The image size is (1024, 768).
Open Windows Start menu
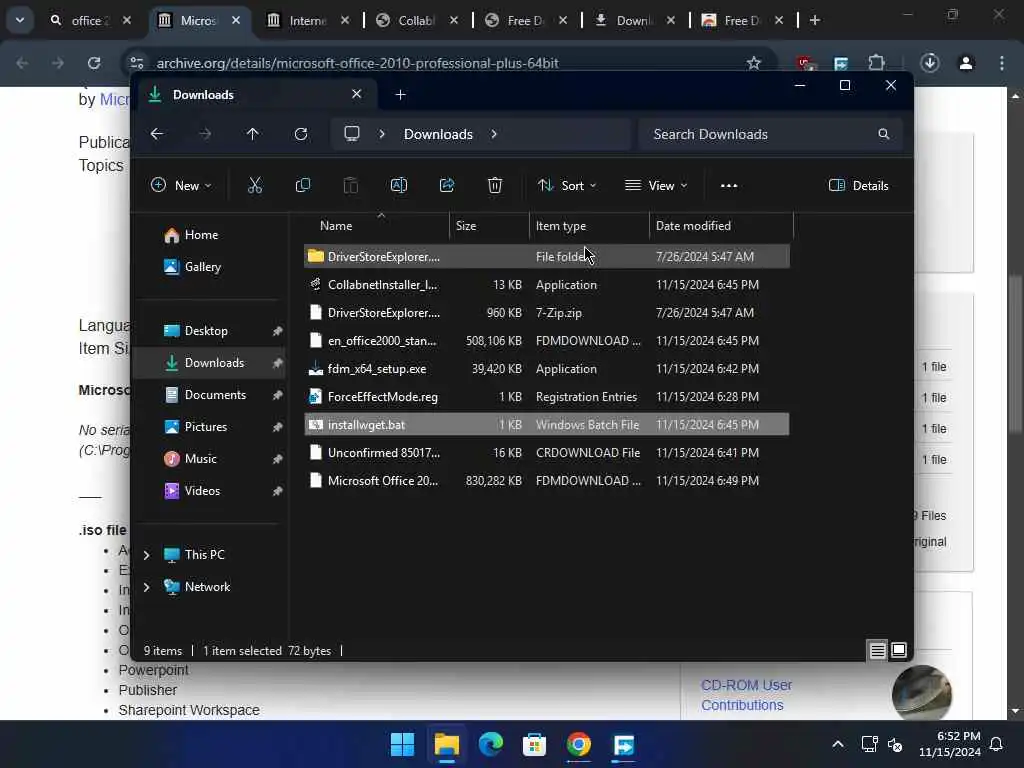pos(402,744)
